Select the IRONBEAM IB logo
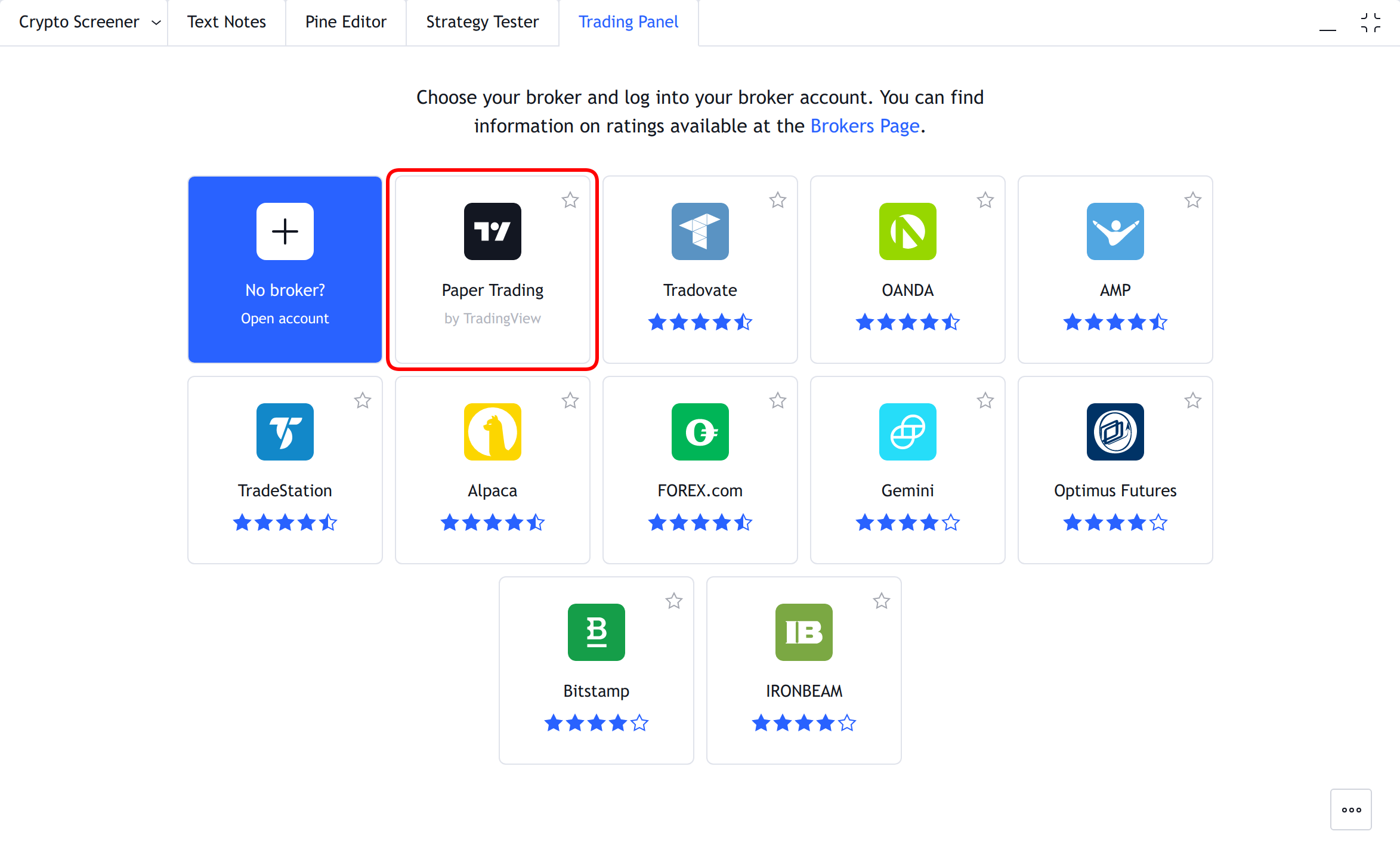This screenshot has height=859, width=1400. 803,632
